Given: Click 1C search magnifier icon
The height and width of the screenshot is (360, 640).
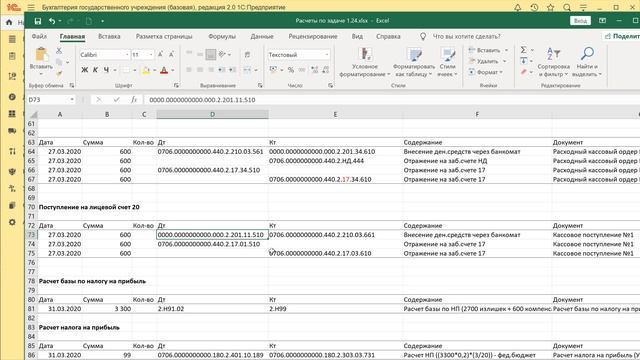Looking at the screenshot, I should pos(567,7).
